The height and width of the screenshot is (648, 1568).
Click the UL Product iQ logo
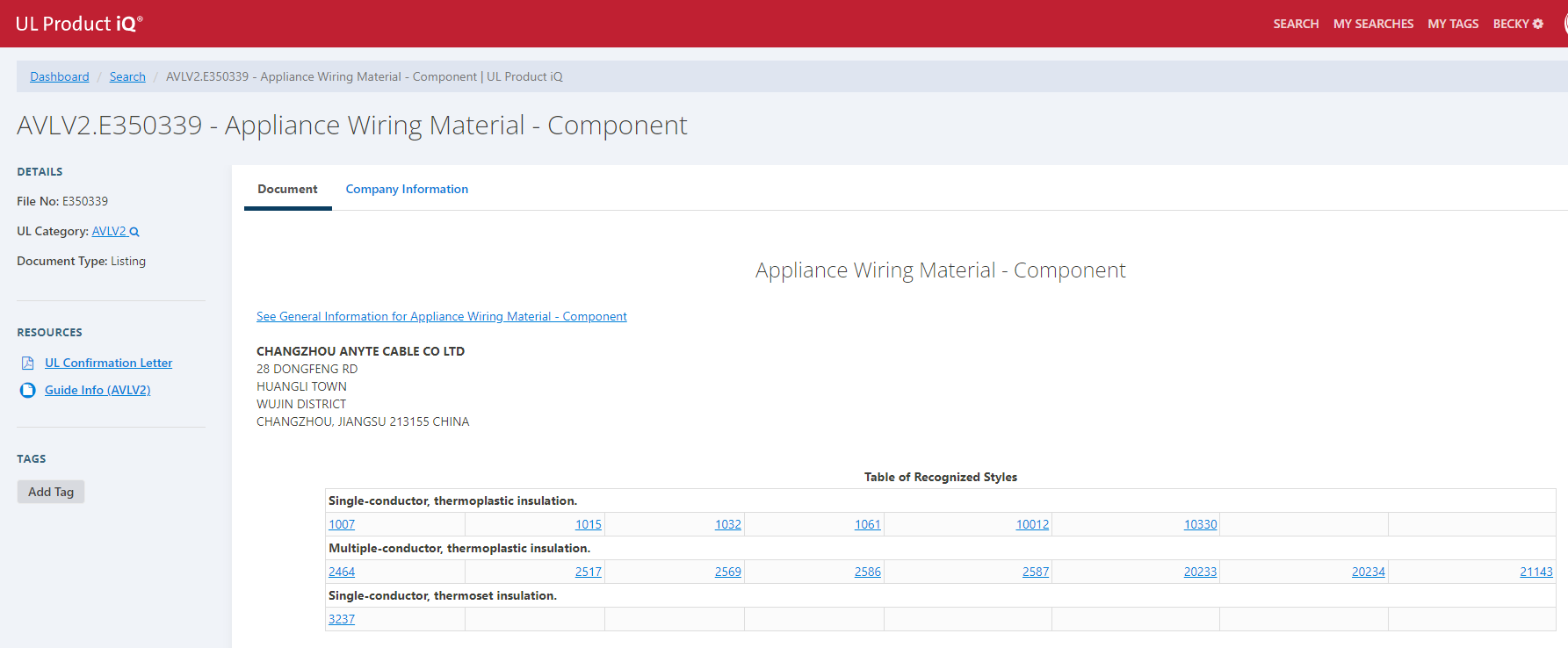(79, 24)
